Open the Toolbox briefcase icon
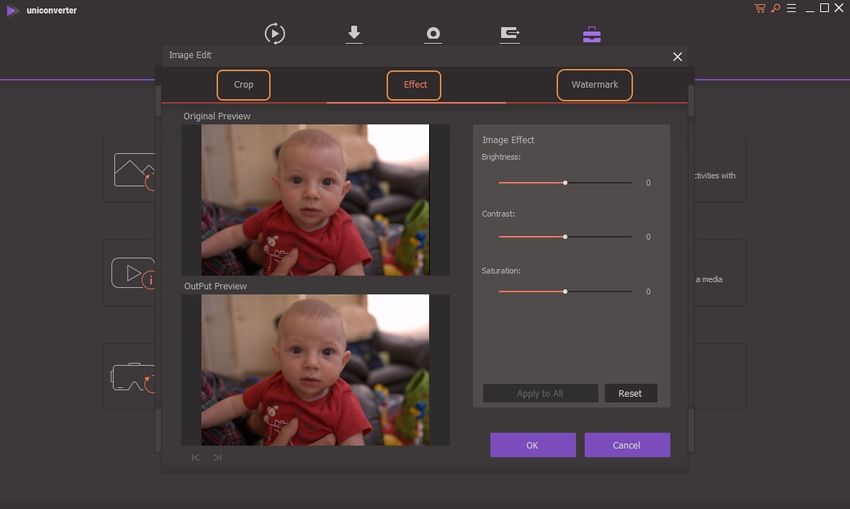Image resolution: width=850 pixels, height=509 pixels. click(x=592, y=34)
